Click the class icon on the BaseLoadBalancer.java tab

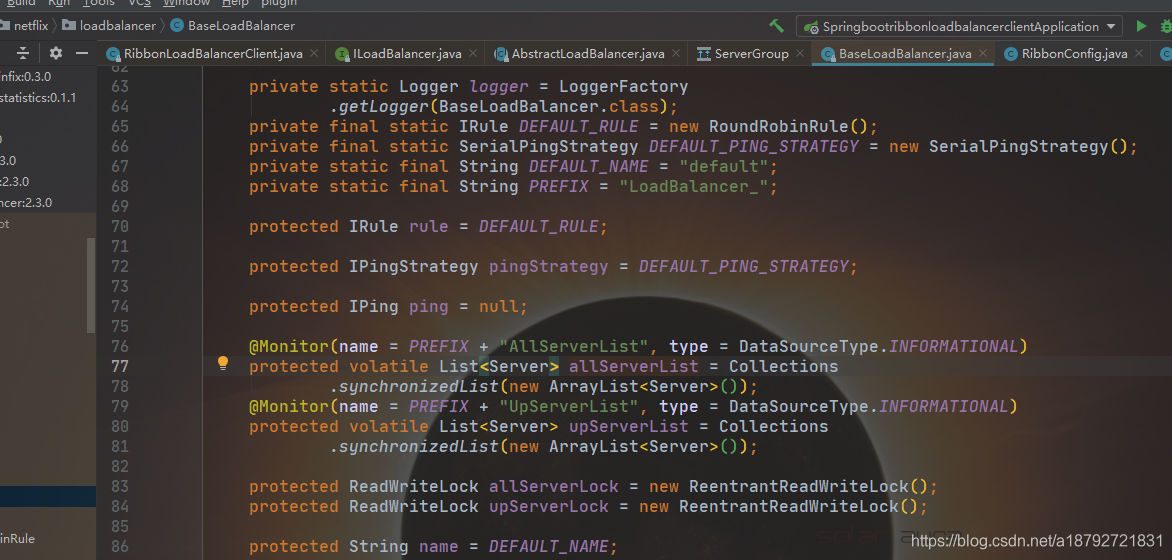click(x=827, y=54)
